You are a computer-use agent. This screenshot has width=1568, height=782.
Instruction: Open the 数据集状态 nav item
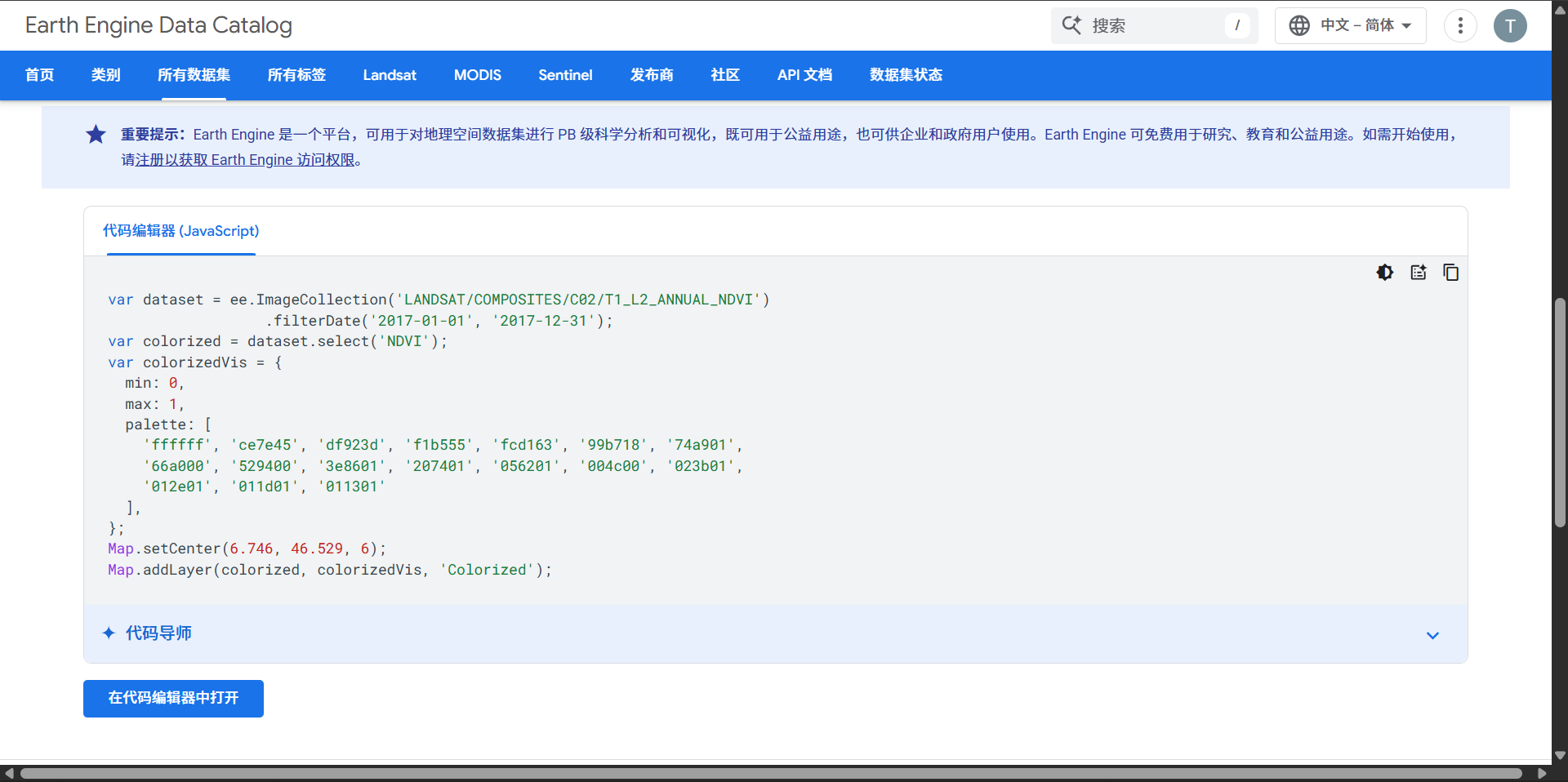coord(906,75)
